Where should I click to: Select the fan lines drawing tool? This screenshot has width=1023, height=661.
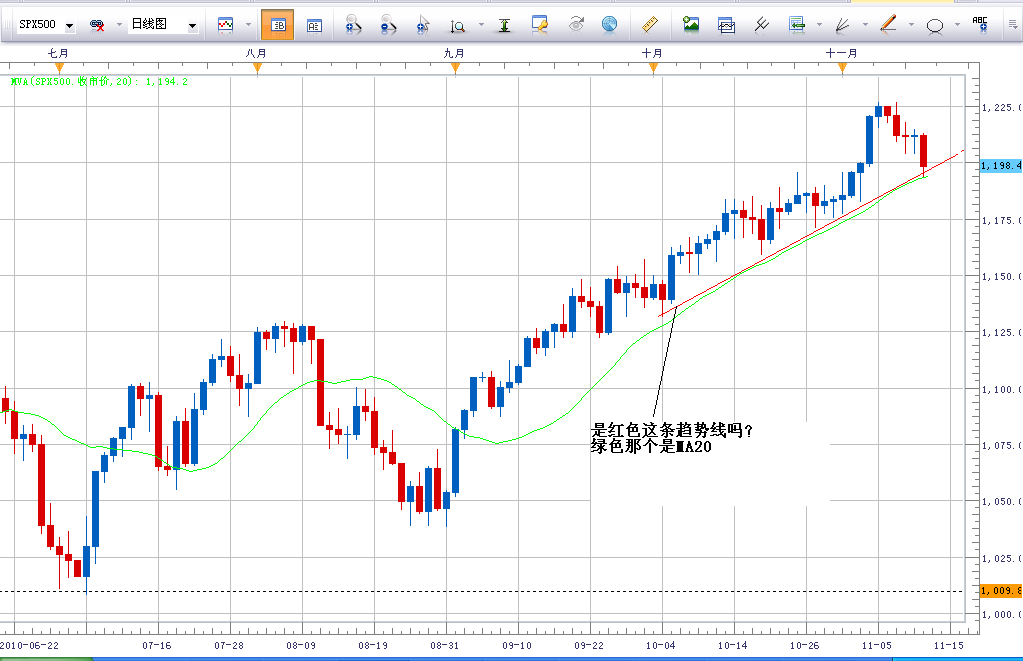point(842,25)
